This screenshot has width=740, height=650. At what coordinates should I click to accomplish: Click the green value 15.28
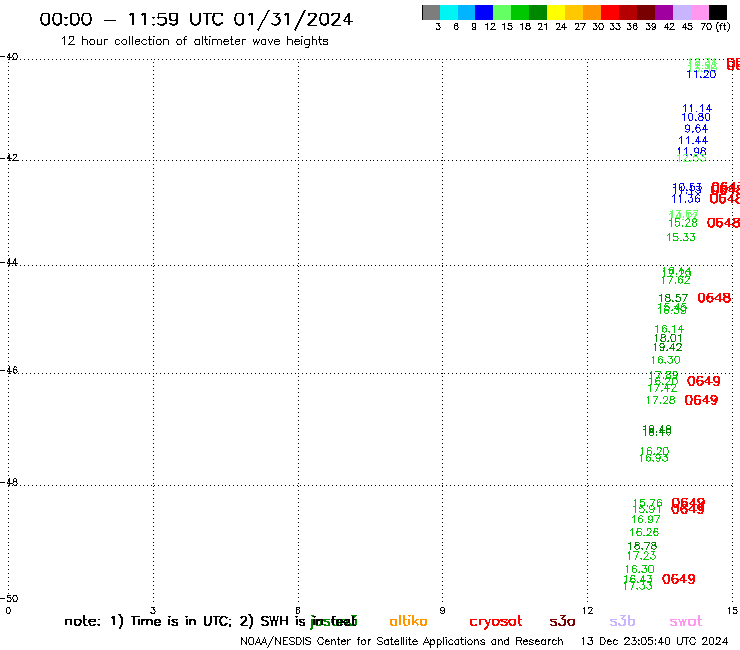[x=683, y=223]
